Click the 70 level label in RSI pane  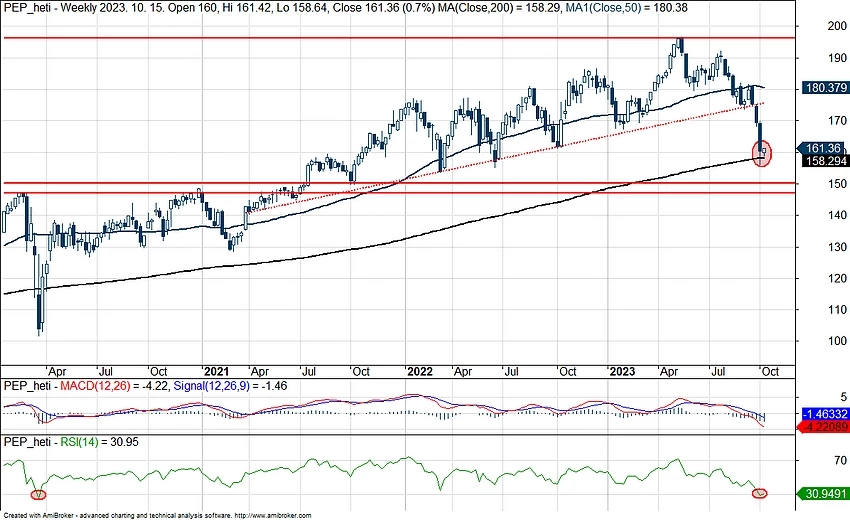[841, 460]
